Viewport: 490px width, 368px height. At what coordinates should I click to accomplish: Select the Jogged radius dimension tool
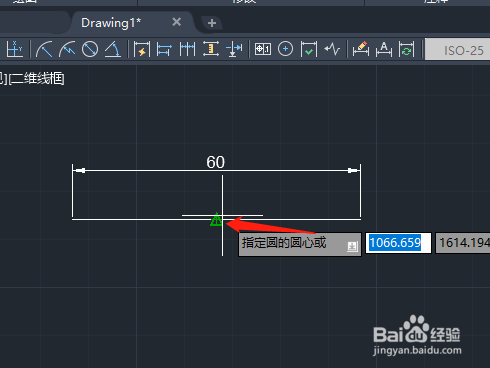[x=67, y=49]
